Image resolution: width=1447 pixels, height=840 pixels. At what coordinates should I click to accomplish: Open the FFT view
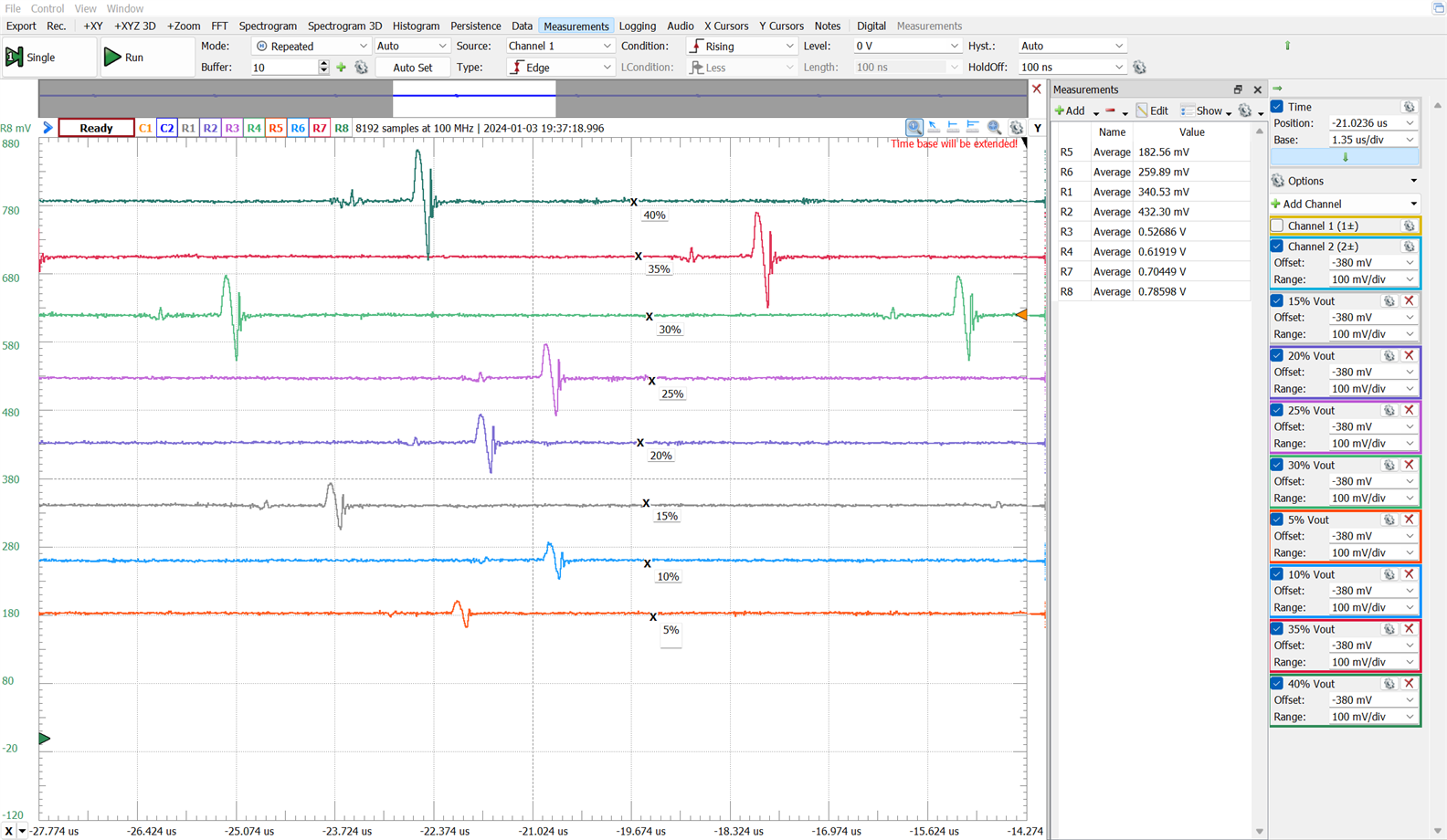point(219,26)
